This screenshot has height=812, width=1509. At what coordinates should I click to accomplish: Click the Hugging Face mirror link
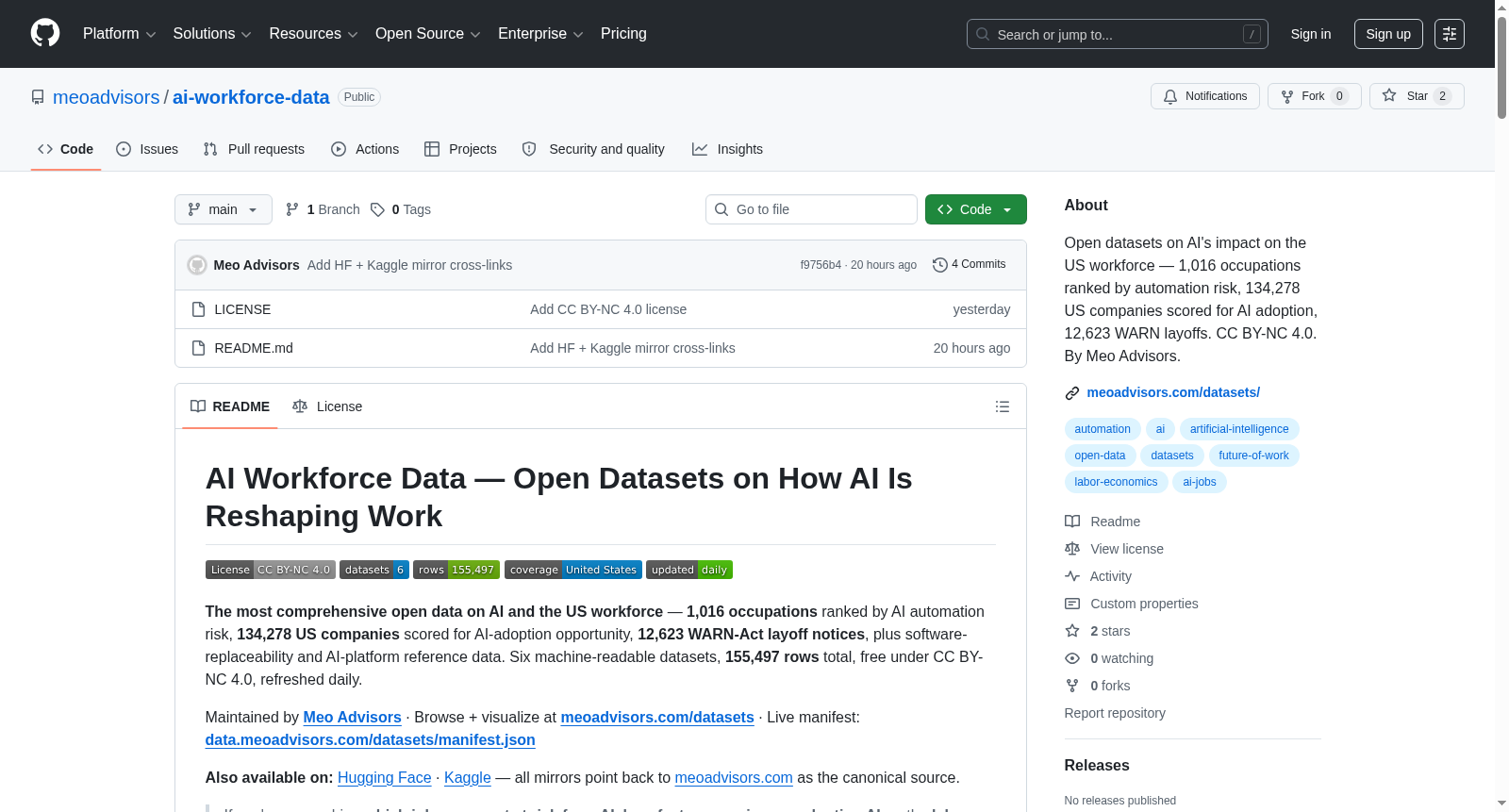click(385, 778)
